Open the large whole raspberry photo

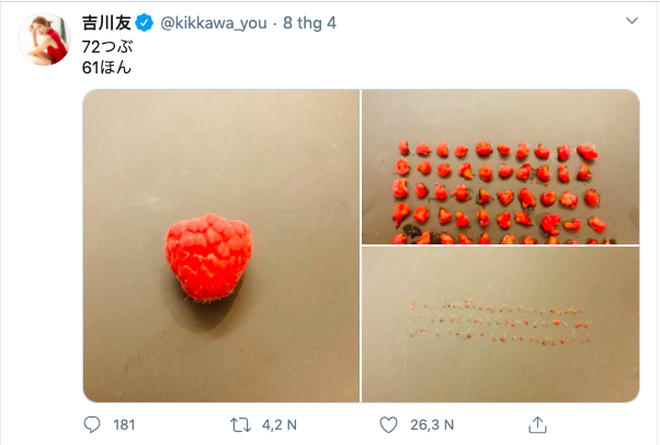[220, 245]
